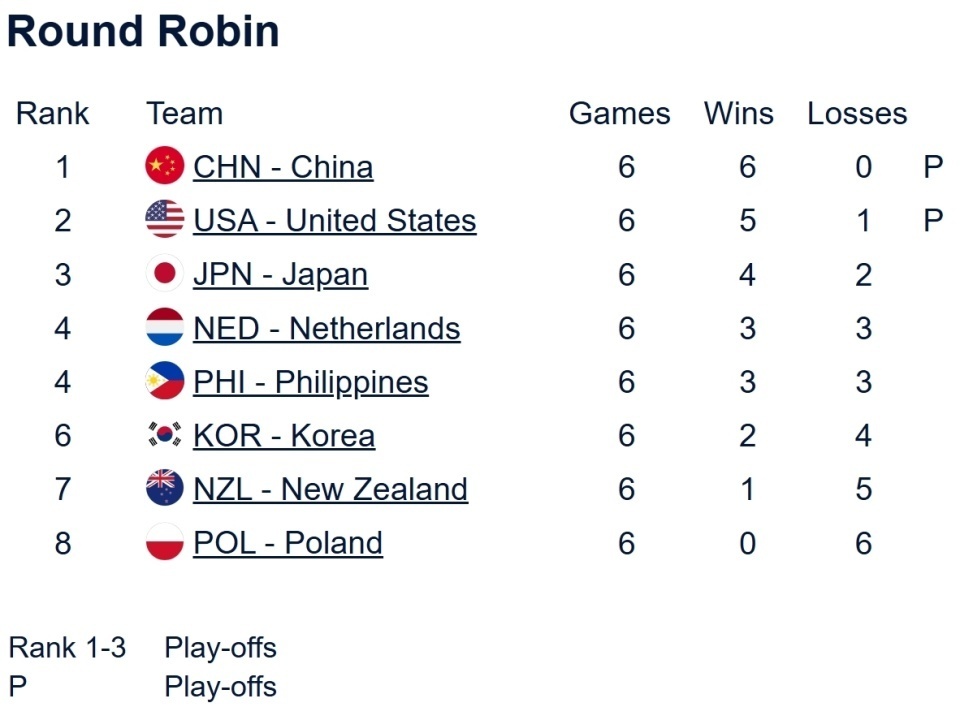Click the United States flag icon
The width and height of the screenshot is (960, 720).
pyautogui.click(x=165, y=220)
